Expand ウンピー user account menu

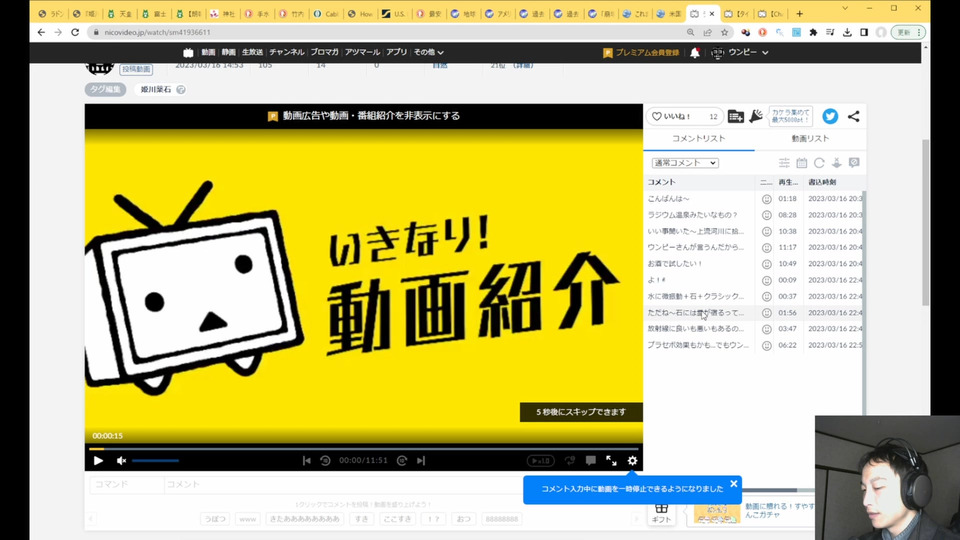tap(740, 53)
